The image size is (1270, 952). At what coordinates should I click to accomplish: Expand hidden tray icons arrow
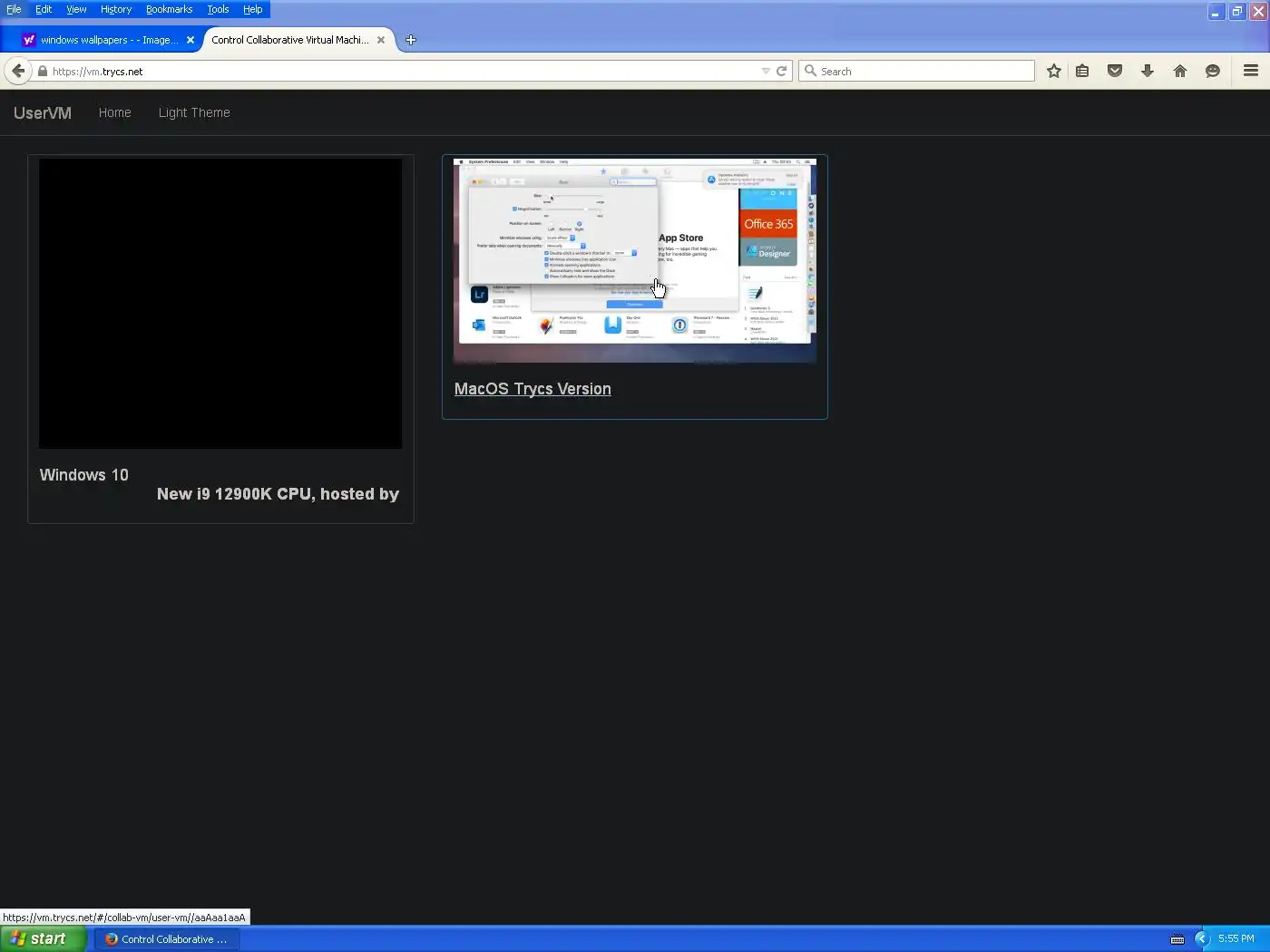[x=1202, y=939]
